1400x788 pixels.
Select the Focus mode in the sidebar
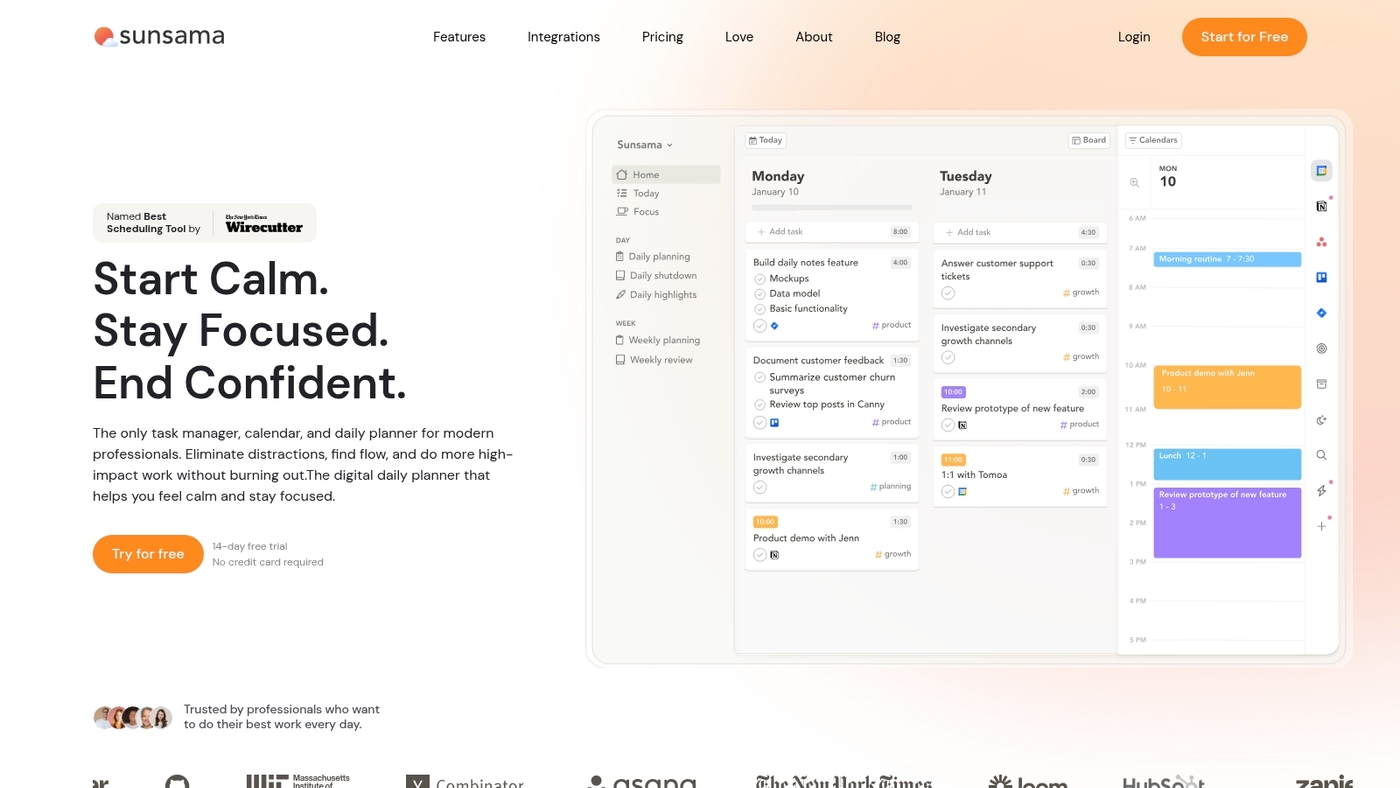pos(645,211)
